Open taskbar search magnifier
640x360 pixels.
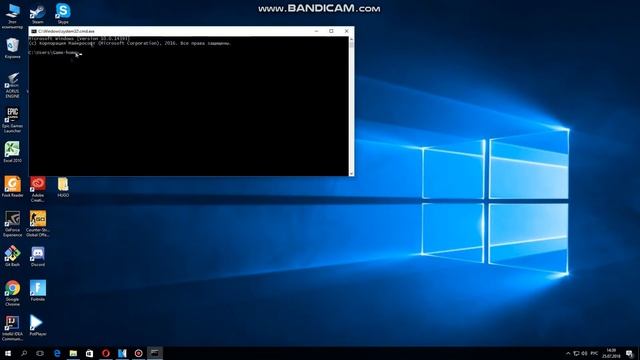pyautogui.click(x=24, y=353)
